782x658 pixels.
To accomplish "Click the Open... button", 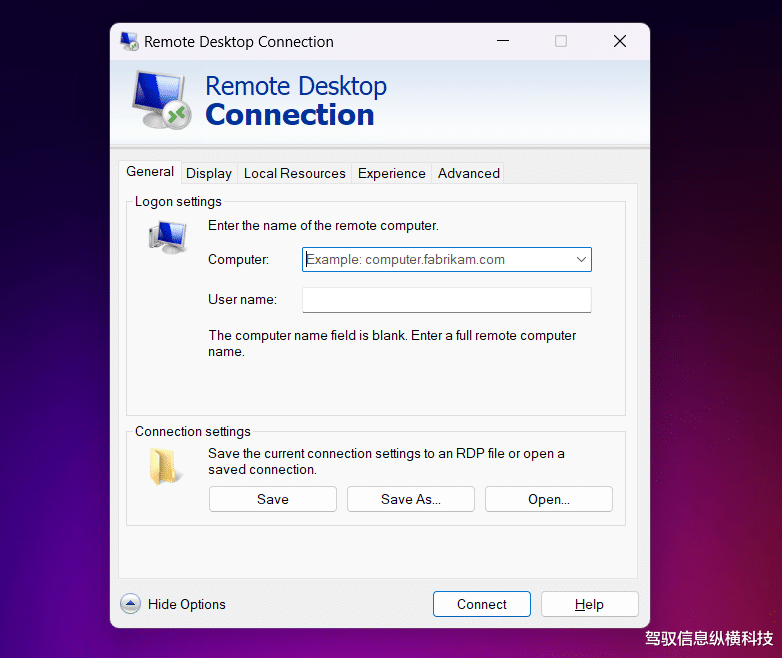I will click(x=549, y=499).
